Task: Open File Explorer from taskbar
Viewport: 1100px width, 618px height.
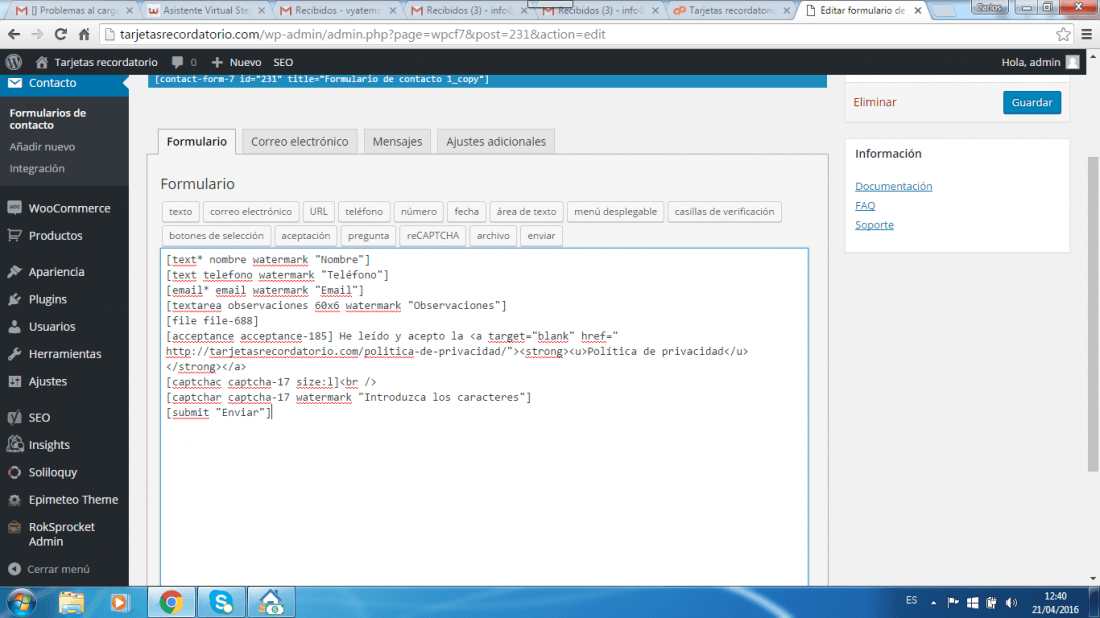Action: (72, 603)
